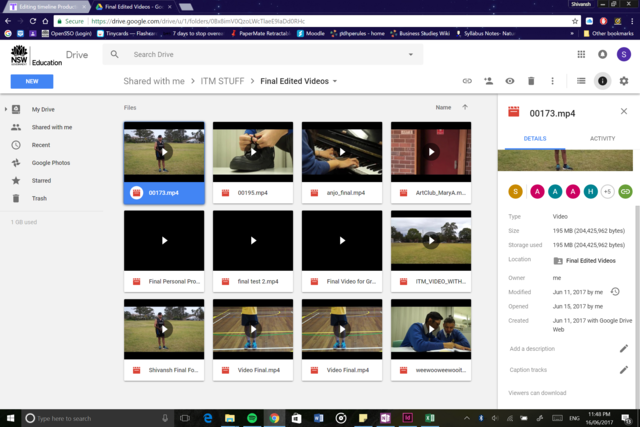Open Starred in sidebar
The width and height of the screenshot is (640, 427).
point(41,180)
